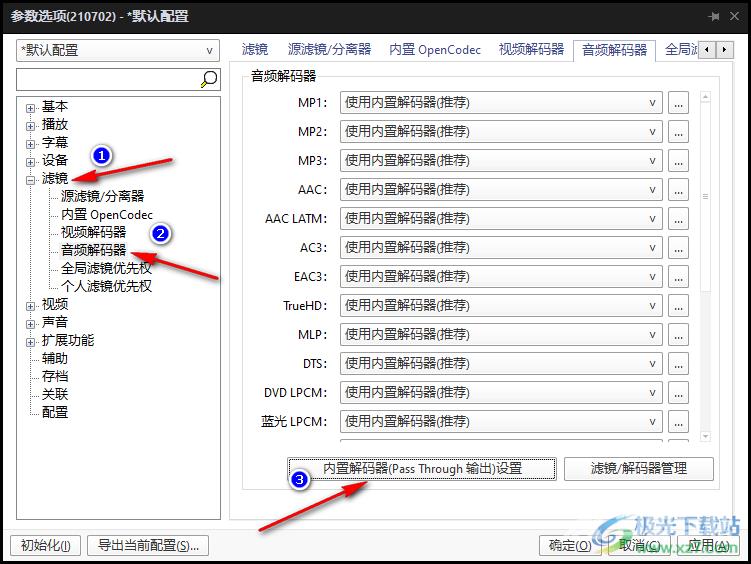Select 辅助 in the tree
This screenshot has width=751, height=564.
pyautogui.click(x=55, y=358)
